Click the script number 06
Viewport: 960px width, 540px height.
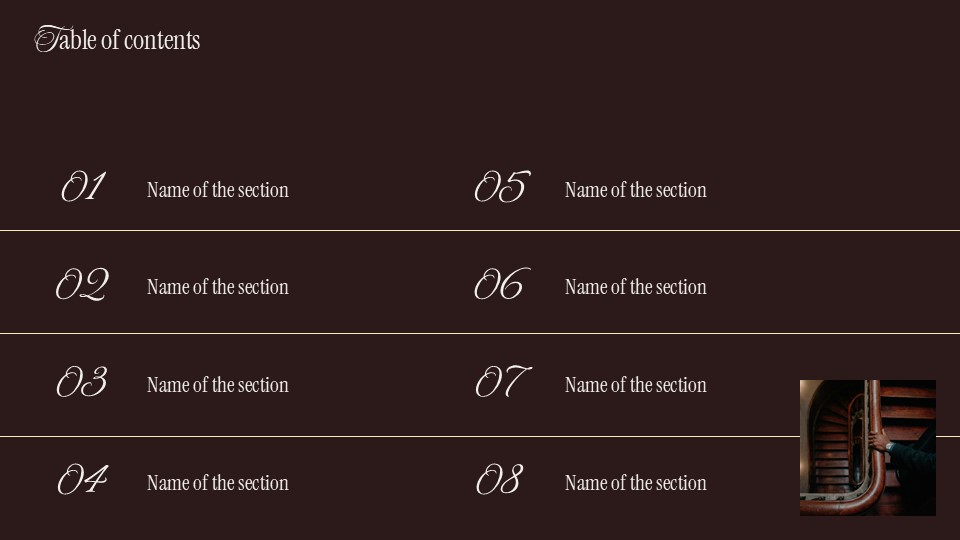point(498,286)
